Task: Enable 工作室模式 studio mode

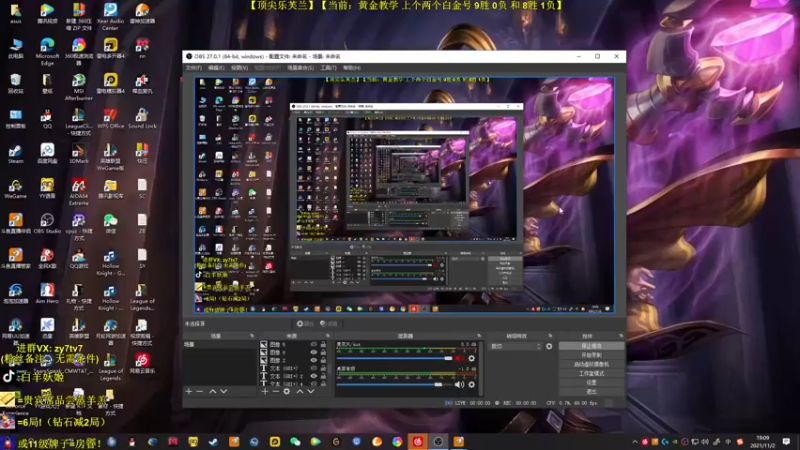Action: pyautogui.click(x=591, y=373)
